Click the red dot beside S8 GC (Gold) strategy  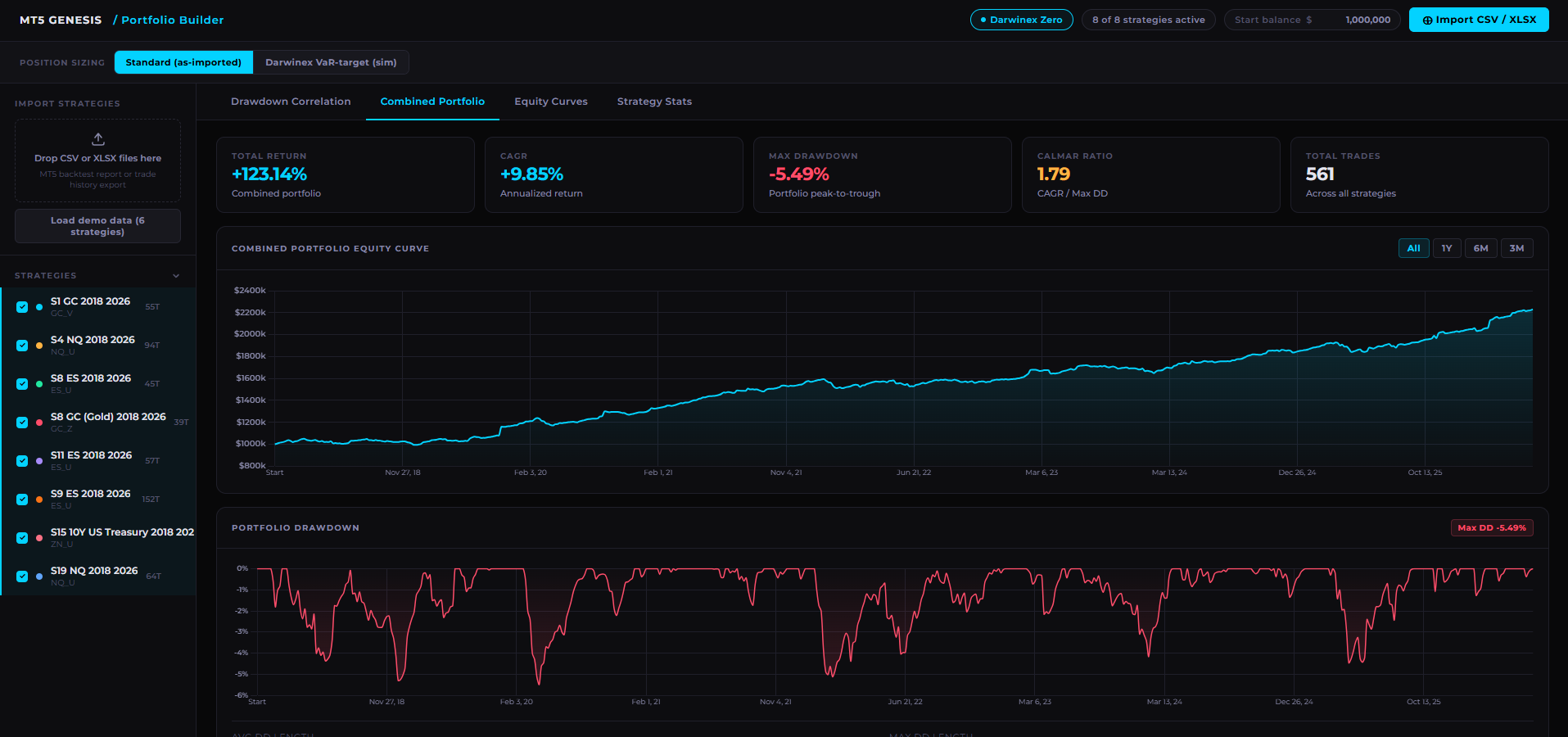click(39, 423)
